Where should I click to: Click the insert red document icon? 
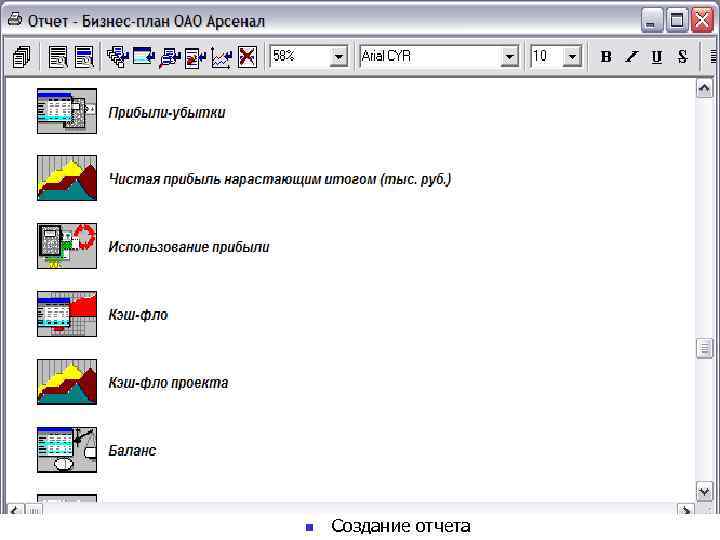click(x=196, y=58)
